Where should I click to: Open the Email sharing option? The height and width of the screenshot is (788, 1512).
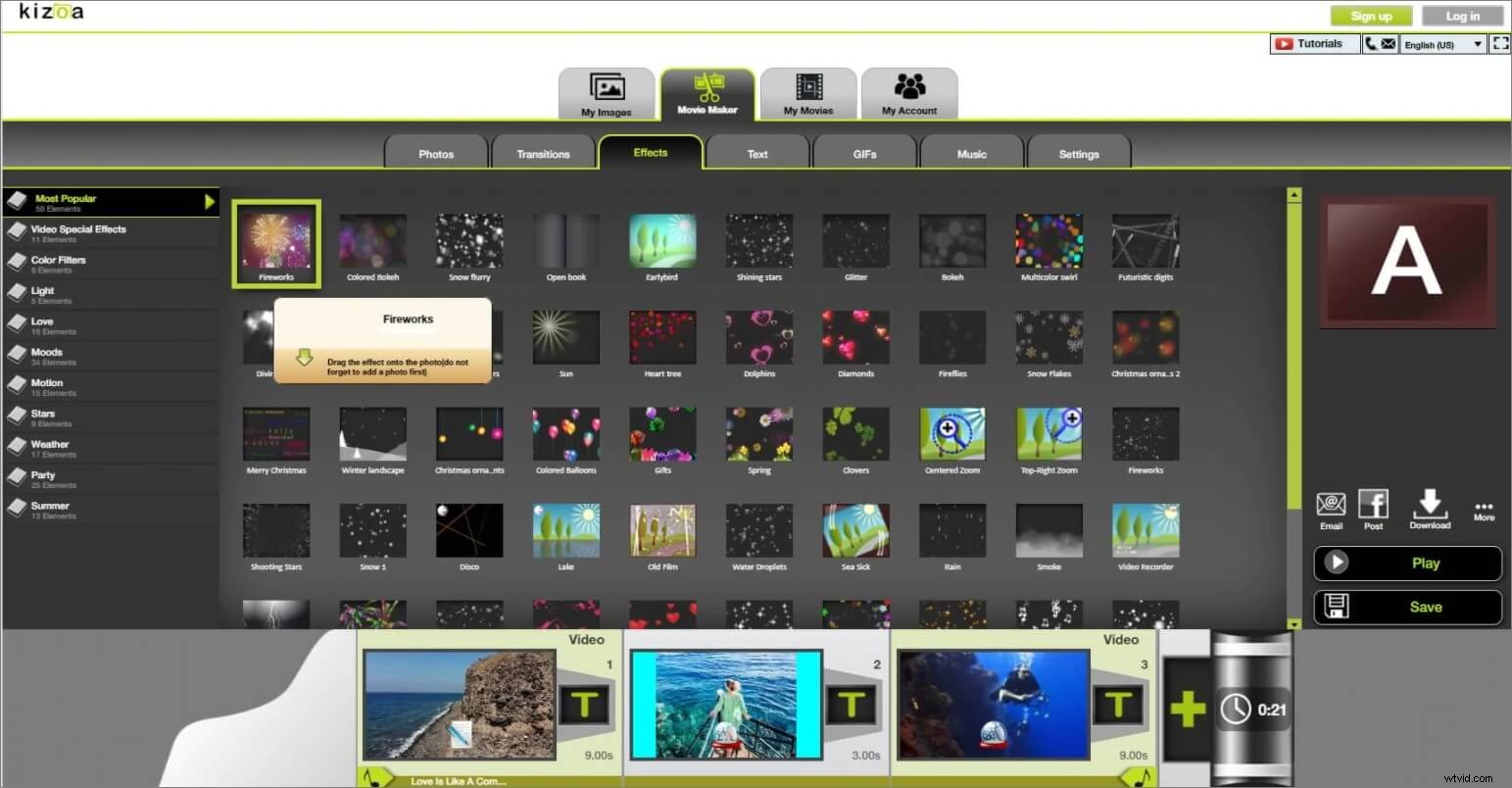click(1331, 508)
